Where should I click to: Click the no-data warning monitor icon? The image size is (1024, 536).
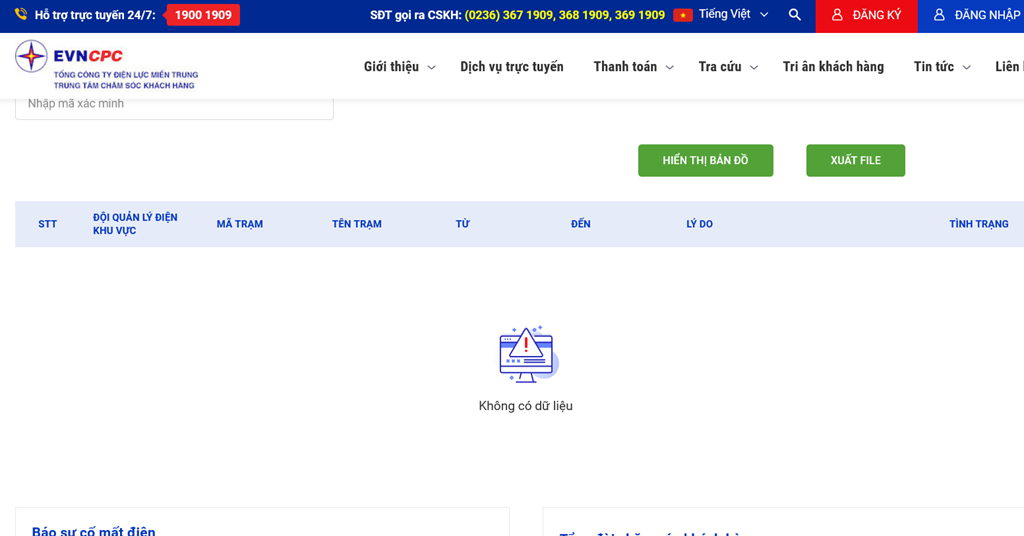526,355
